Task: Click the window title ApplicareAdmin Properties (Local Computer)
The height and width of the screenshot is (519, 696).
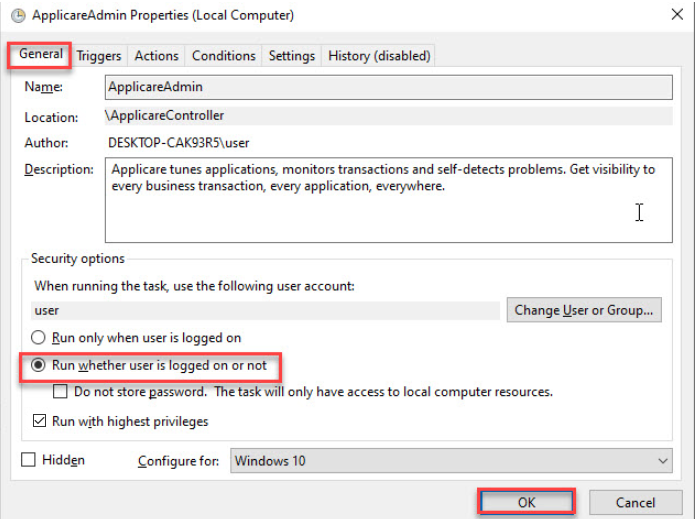Action: (x=163, y=16)
